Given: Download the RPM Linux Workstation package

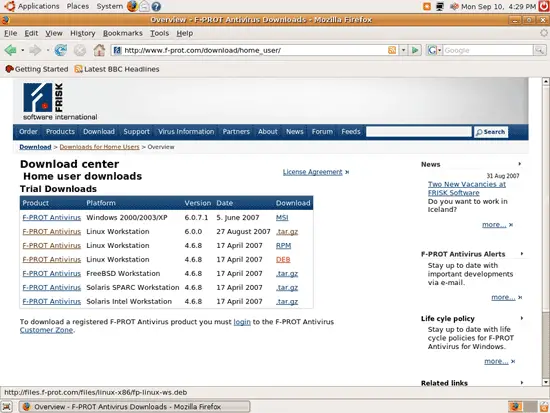Looking at the screenshot, I should click(x=283, y=246).
